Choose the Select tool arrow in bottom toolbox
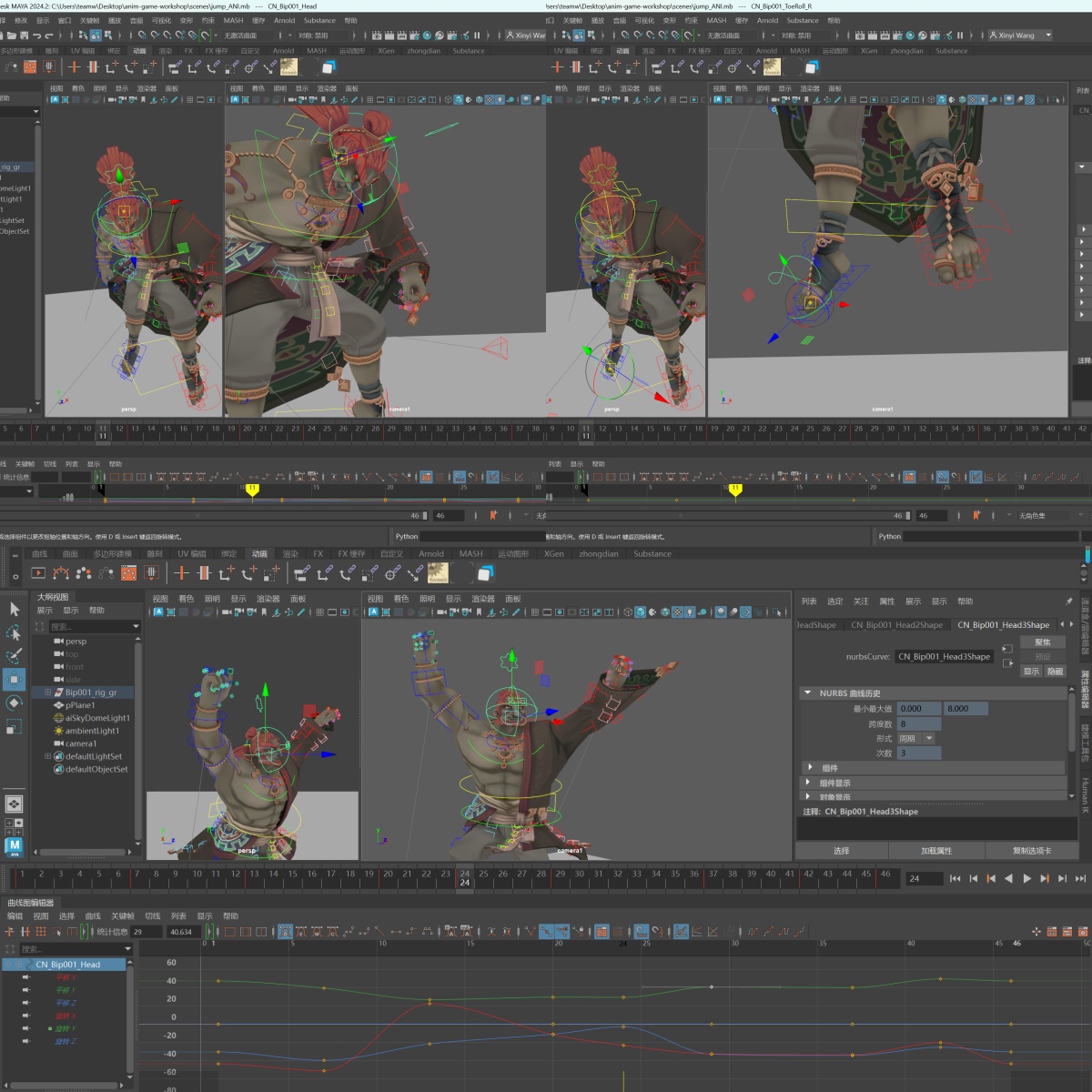Screen dimensions: 1092x1092 (x=14, y=609)
